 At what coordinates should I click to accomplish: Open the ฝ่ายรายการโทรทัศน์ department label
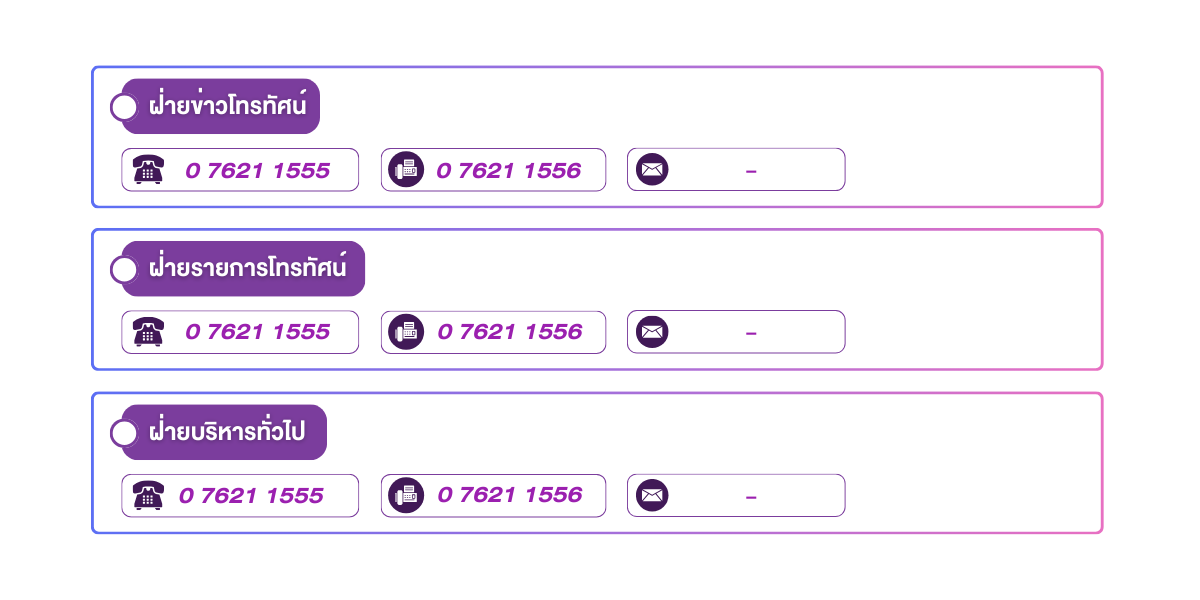[247, 269]
